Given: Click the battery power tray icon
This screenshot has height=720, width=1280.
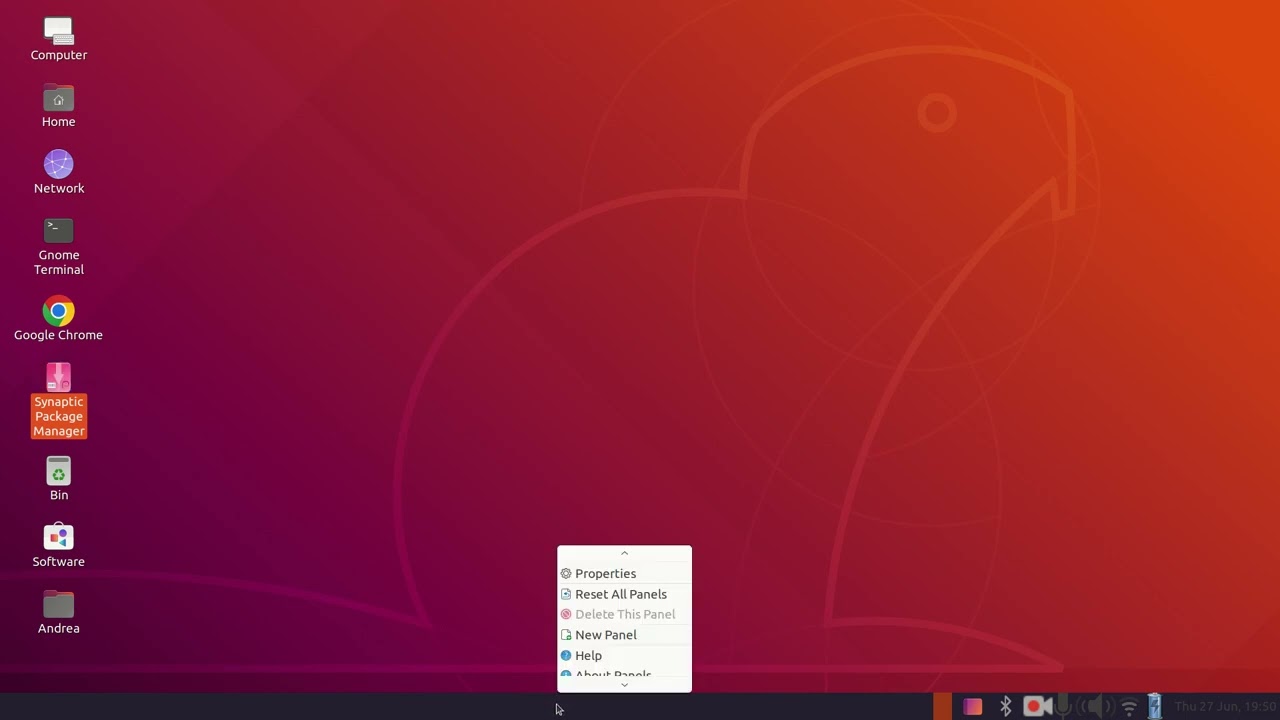Looking at the screenshot, I should coord(1155,707).
